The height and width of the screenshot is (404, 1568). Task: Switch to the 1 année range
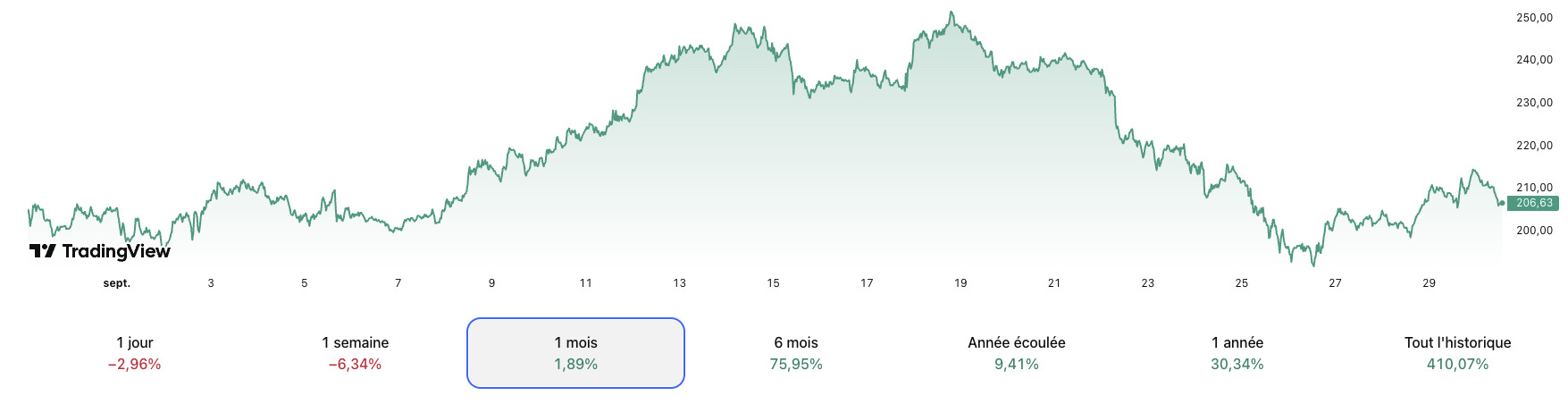click(x=1237, y=353)
